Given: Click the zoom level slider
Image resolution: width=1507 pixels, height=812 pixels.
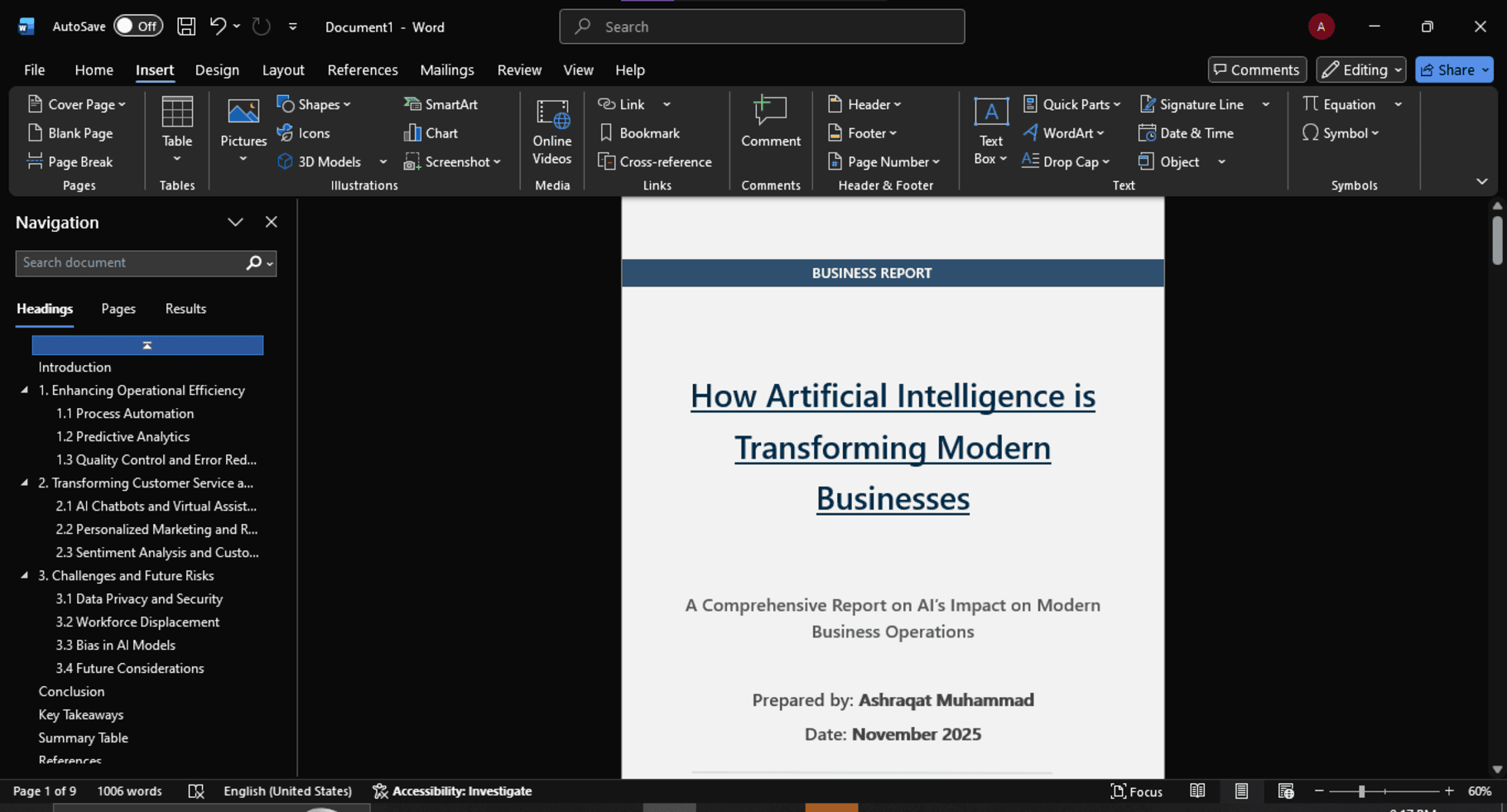Looking at the screenshot, I should pyautogui.click(x=1361, y=792).
